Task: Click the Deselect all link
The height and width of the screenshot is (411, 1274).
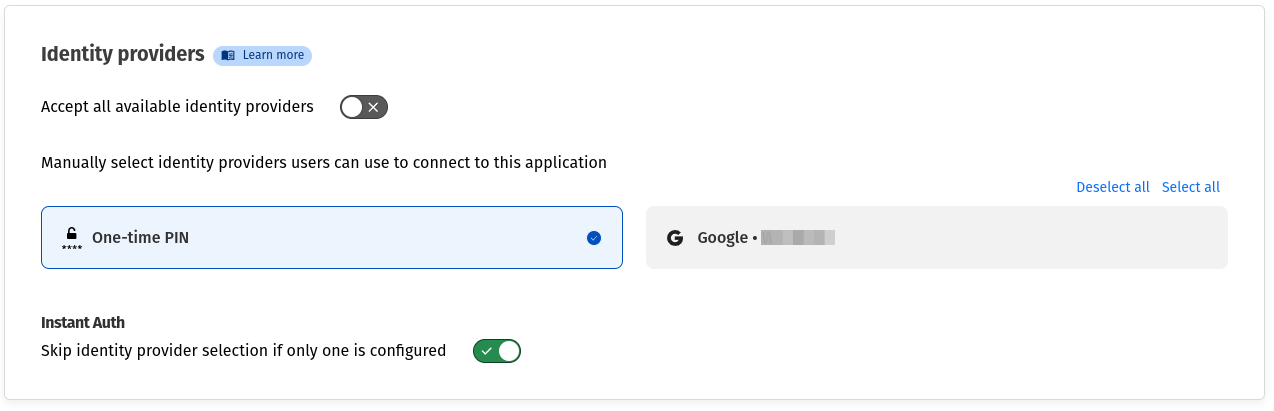Action: [1112, 187]
